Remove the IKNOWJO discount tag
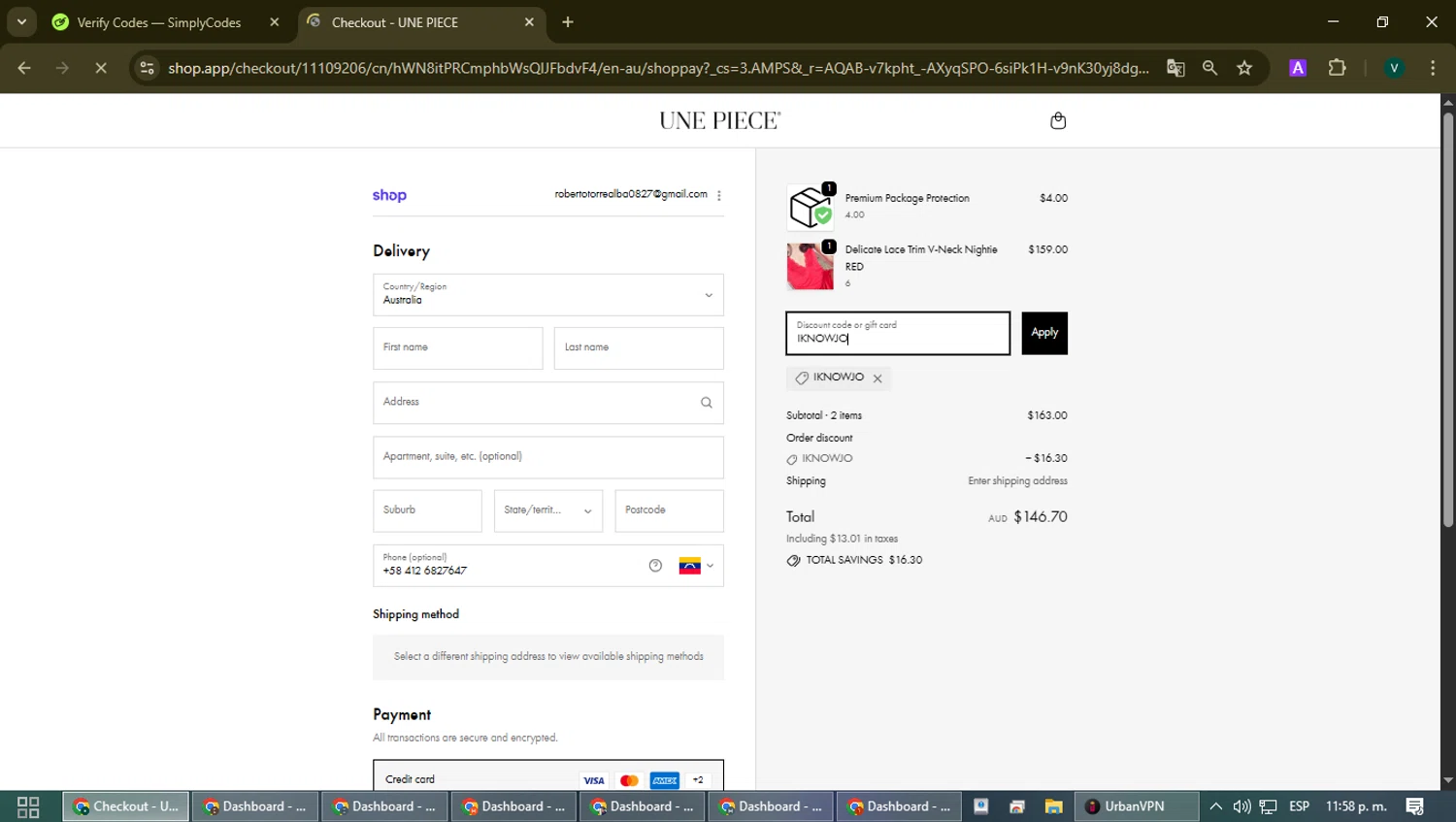 (x=877, y=378)
